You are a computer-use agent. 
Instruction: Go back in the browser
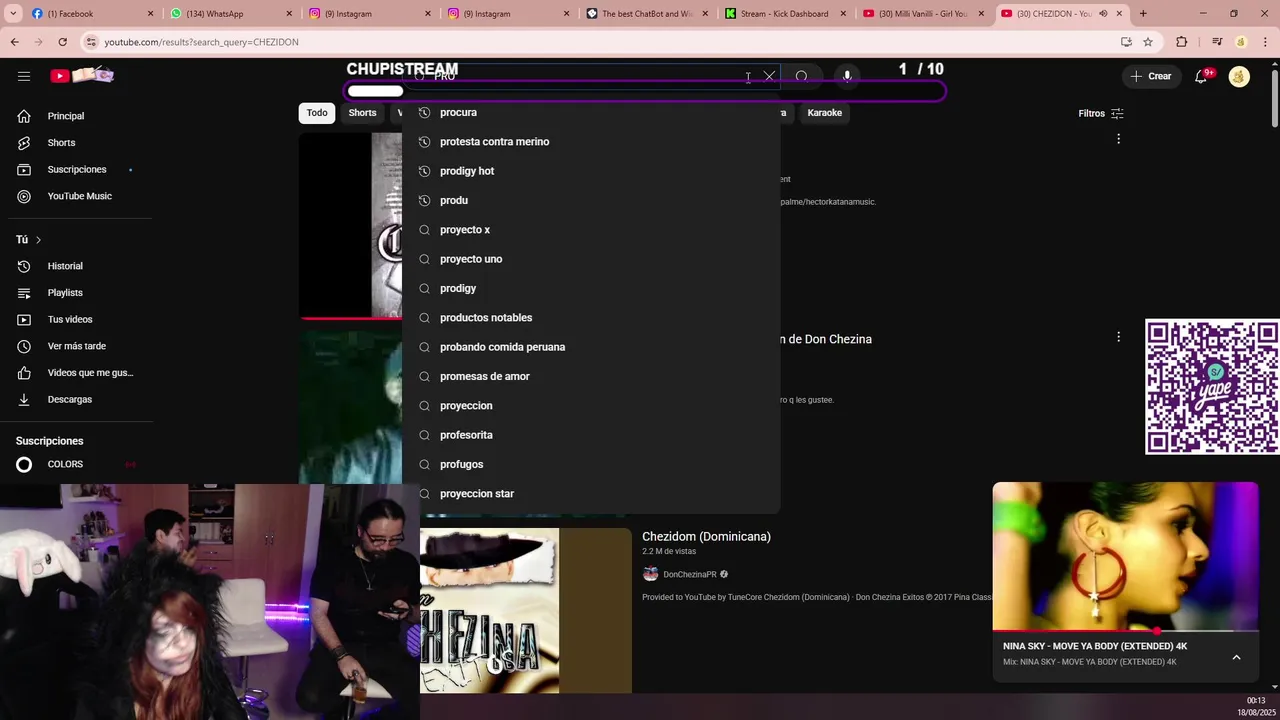click(14, 42)
